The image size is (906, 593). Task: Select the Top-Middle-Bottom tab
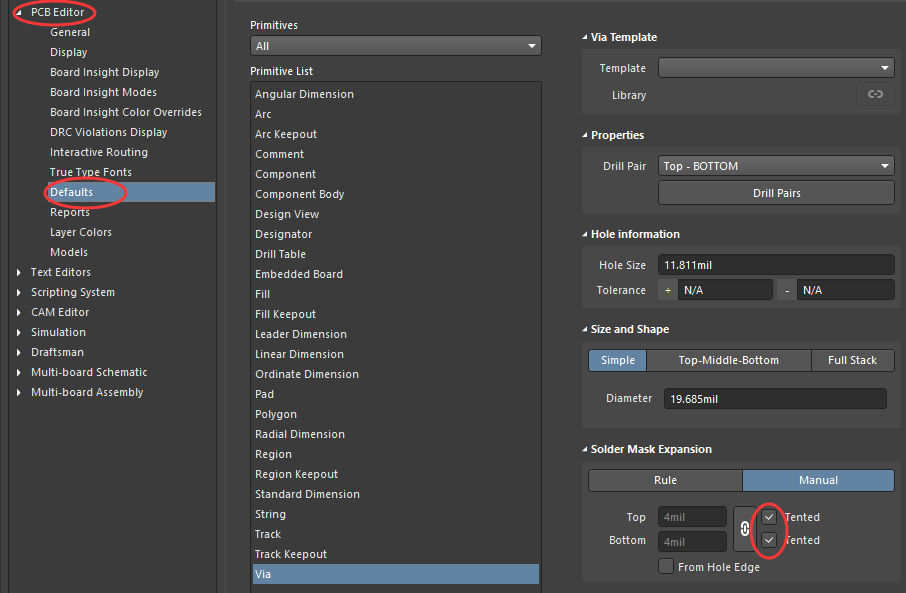coord(729,360)
